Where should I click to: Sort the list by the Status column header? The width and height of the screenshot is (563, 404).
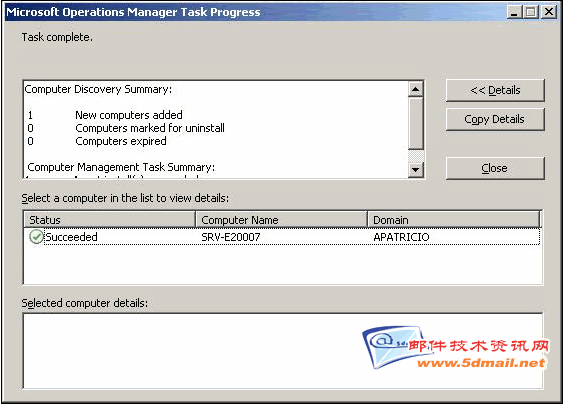click(x=110, y=220)
